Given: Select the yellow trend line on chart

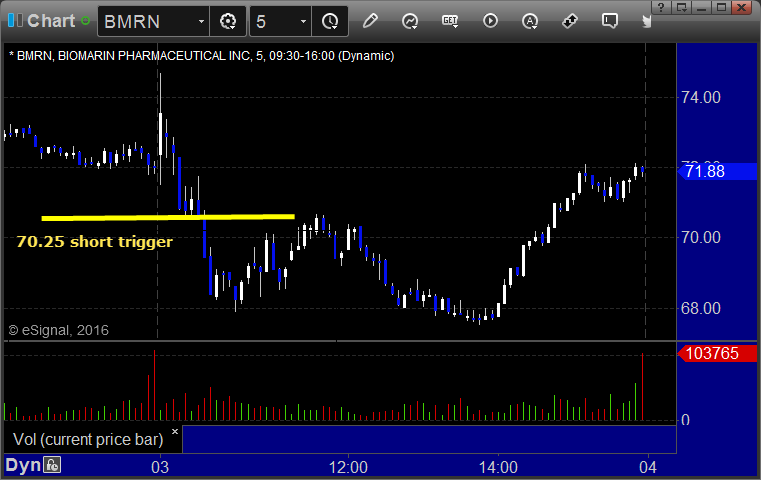Looking at the screenshot, I should (x=168, y=217).
